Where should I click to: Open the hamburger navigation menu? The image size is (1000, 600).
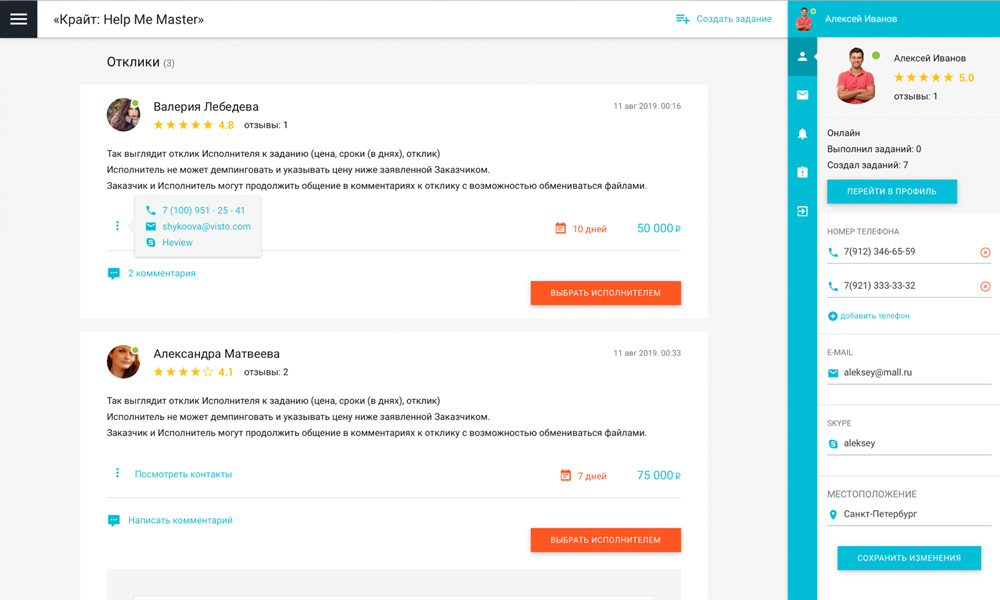[x=18, y=19]
